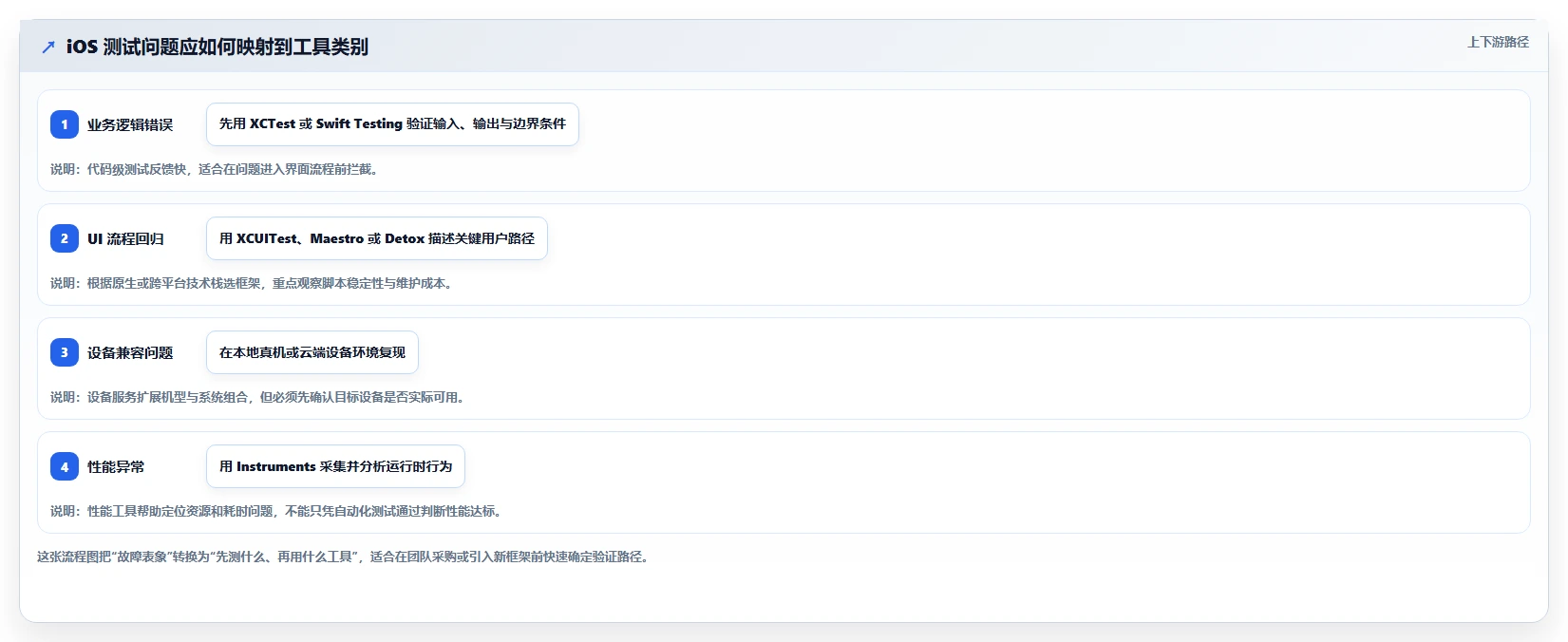Click the "业务逻辑错误" label
This screenshot has height=642, width=1568.
pyautogui.click(x=130, y=124)
